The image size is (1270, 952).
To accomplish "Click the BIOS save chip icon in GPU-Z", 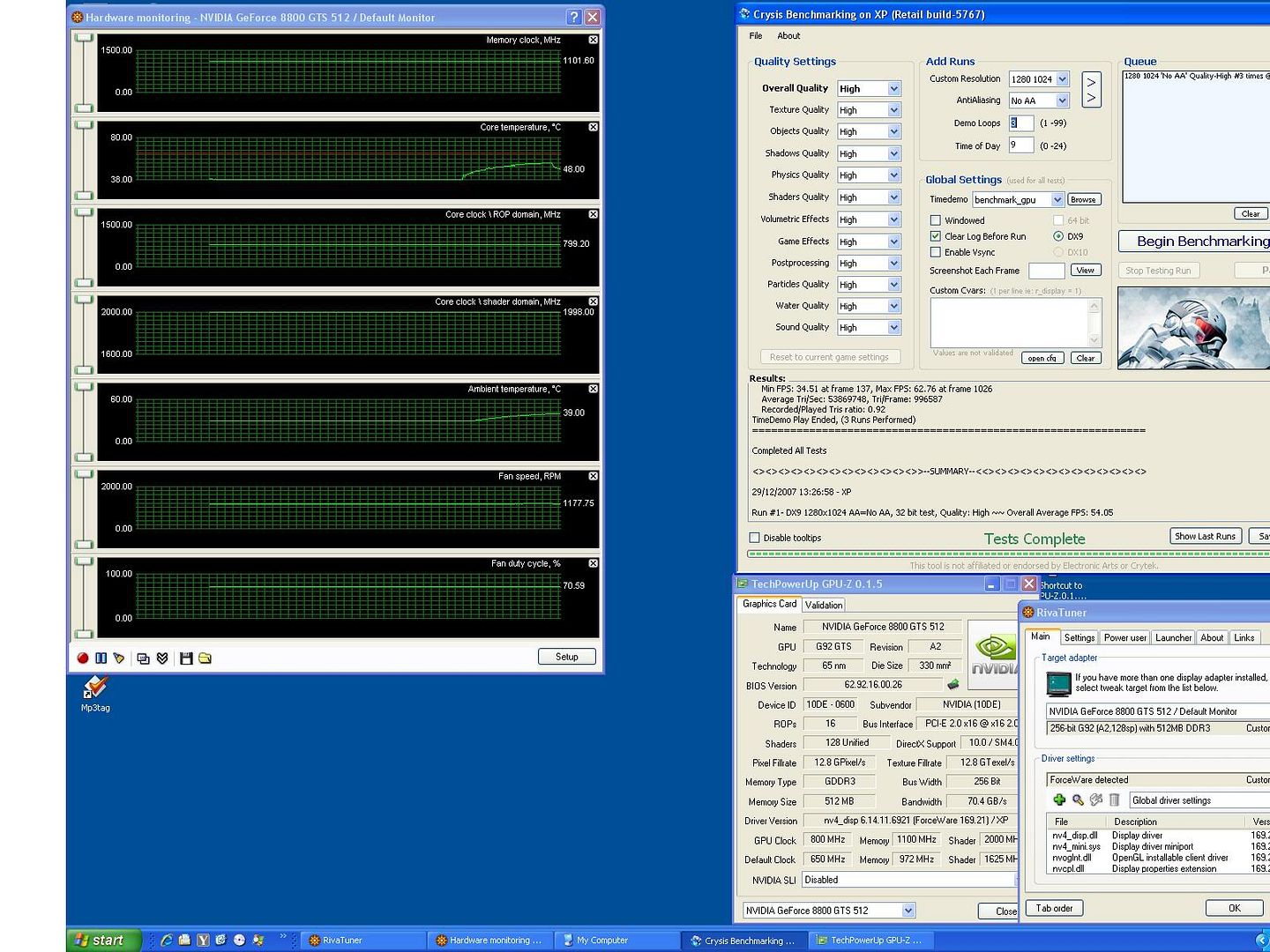I will [952, 684].
